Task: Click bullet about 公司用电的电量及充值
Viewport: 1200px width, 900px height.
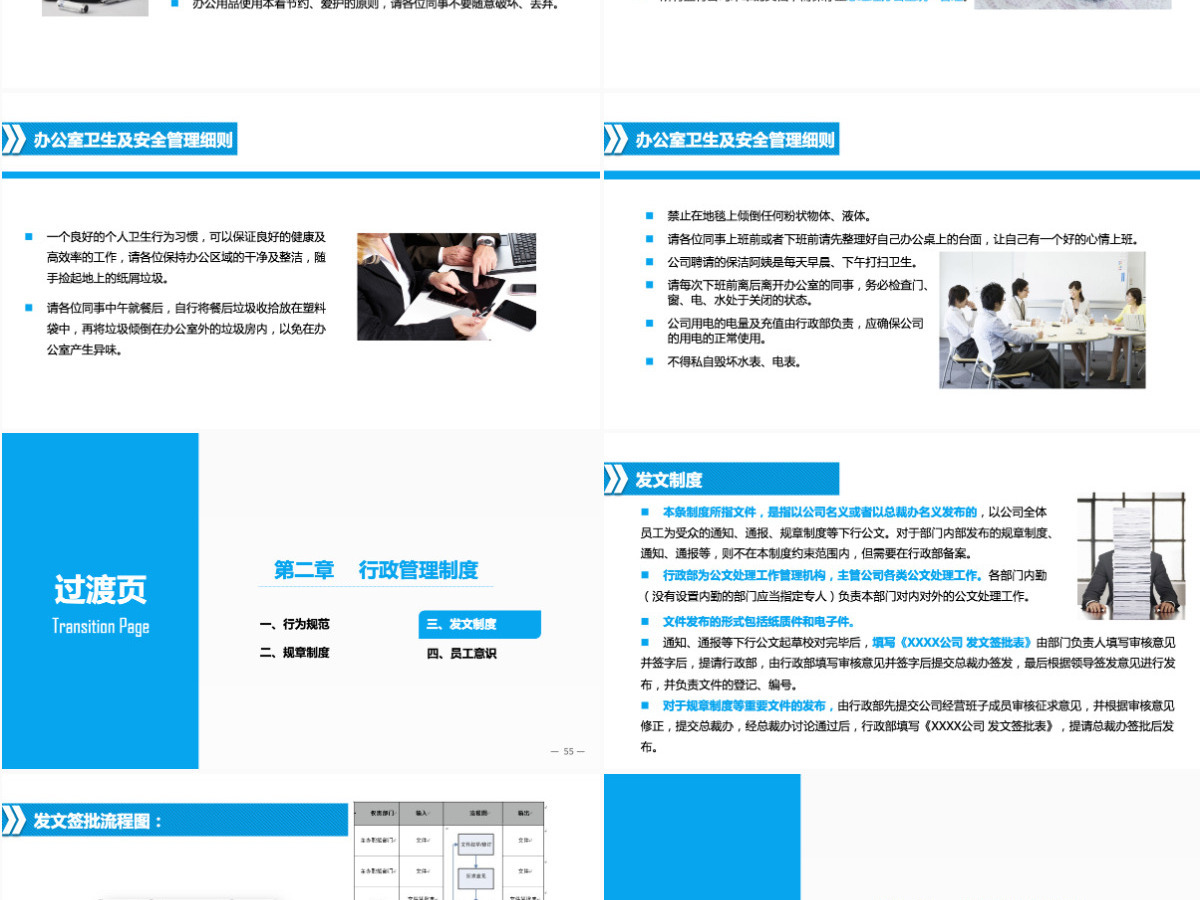Action: (x=796, y=331)
